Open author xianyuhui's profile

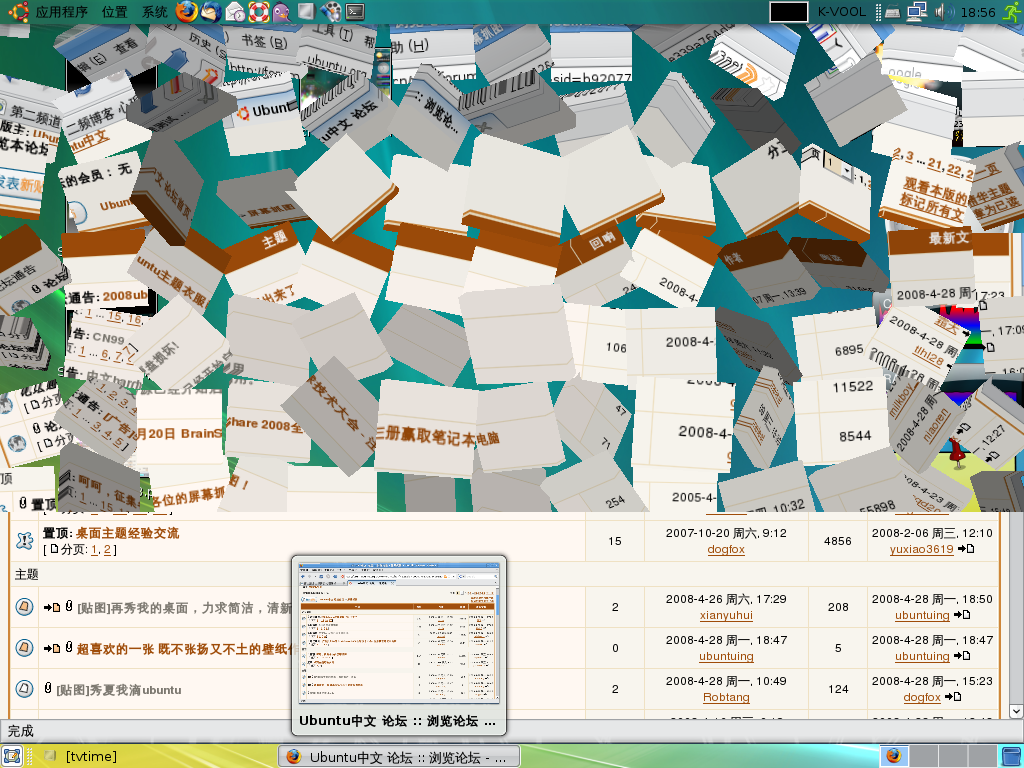tap(726, 615)
